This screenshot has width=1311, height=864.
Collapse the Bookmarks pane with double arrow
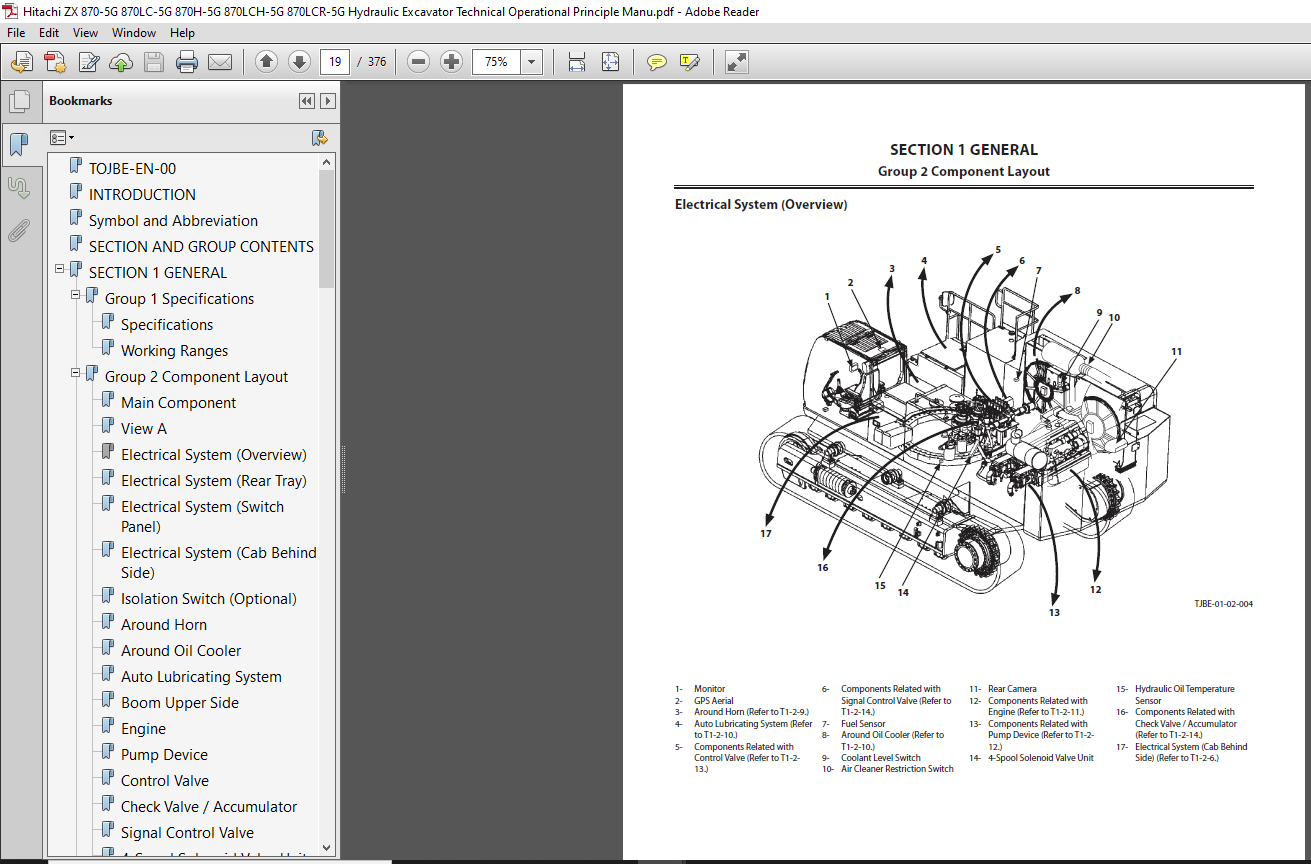(307, 101)
